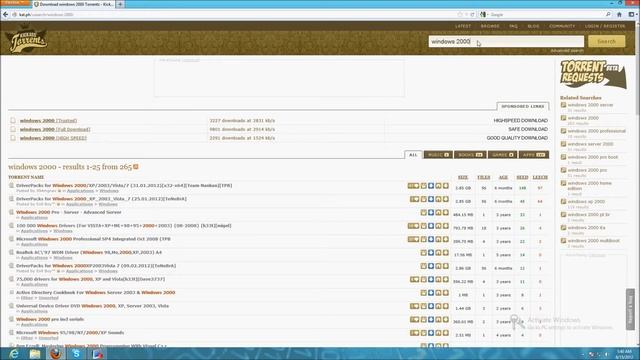640x360 pixels.
Task: Click RSS feed icon beside results count
Action: tap(136, 167)
